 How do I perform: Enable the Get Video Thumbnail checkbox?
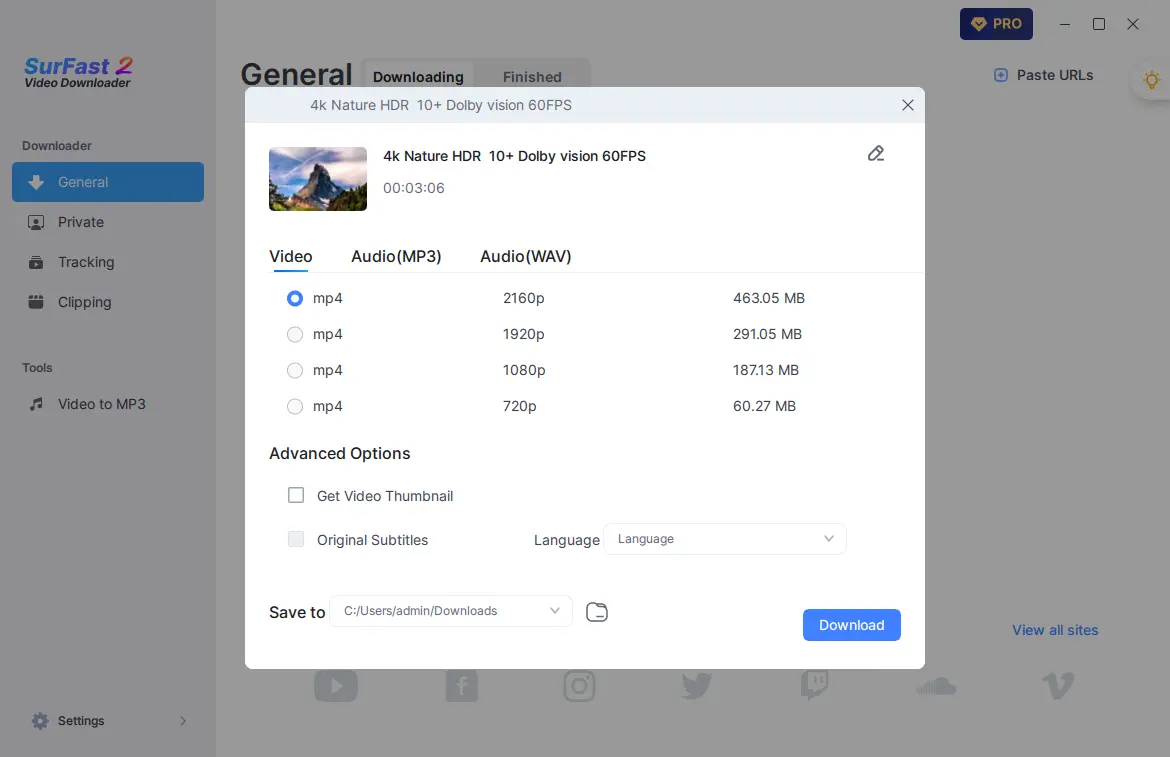[x=296, y=495]
